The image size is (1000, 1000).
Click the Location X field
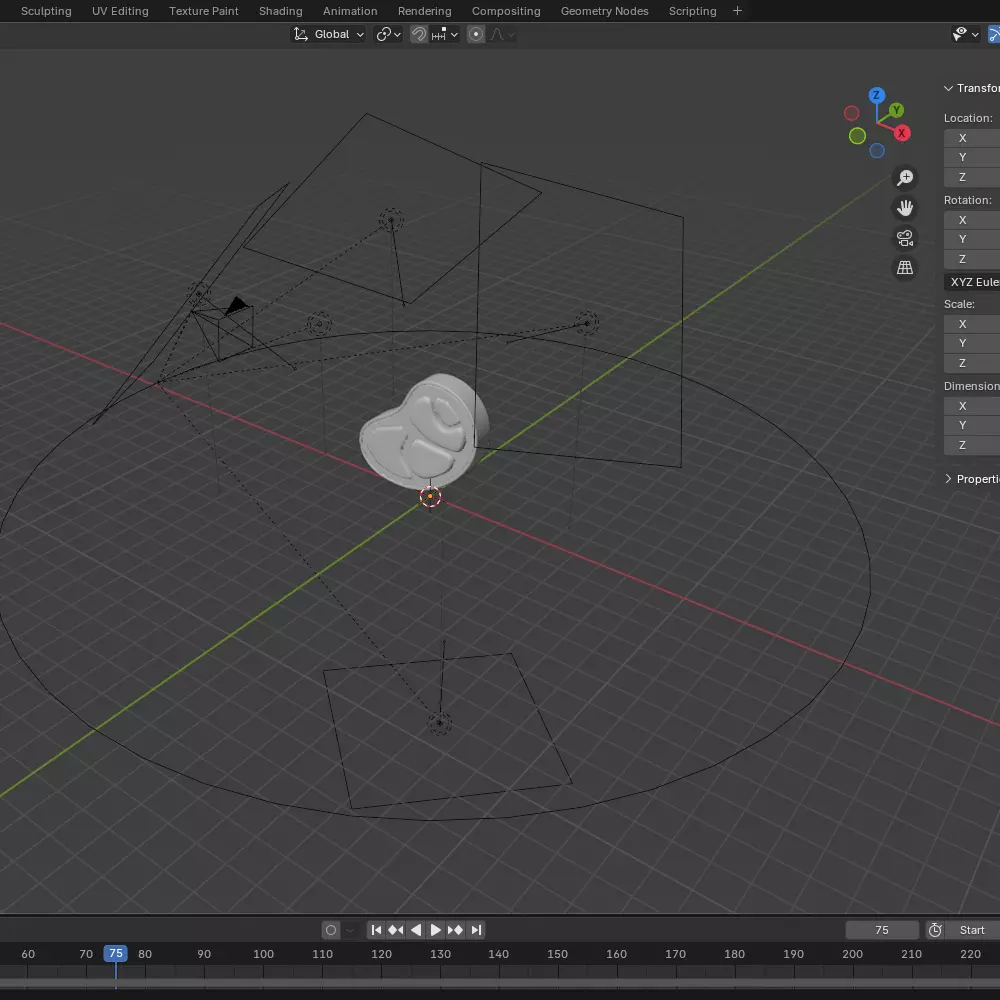tap(972, 138)
